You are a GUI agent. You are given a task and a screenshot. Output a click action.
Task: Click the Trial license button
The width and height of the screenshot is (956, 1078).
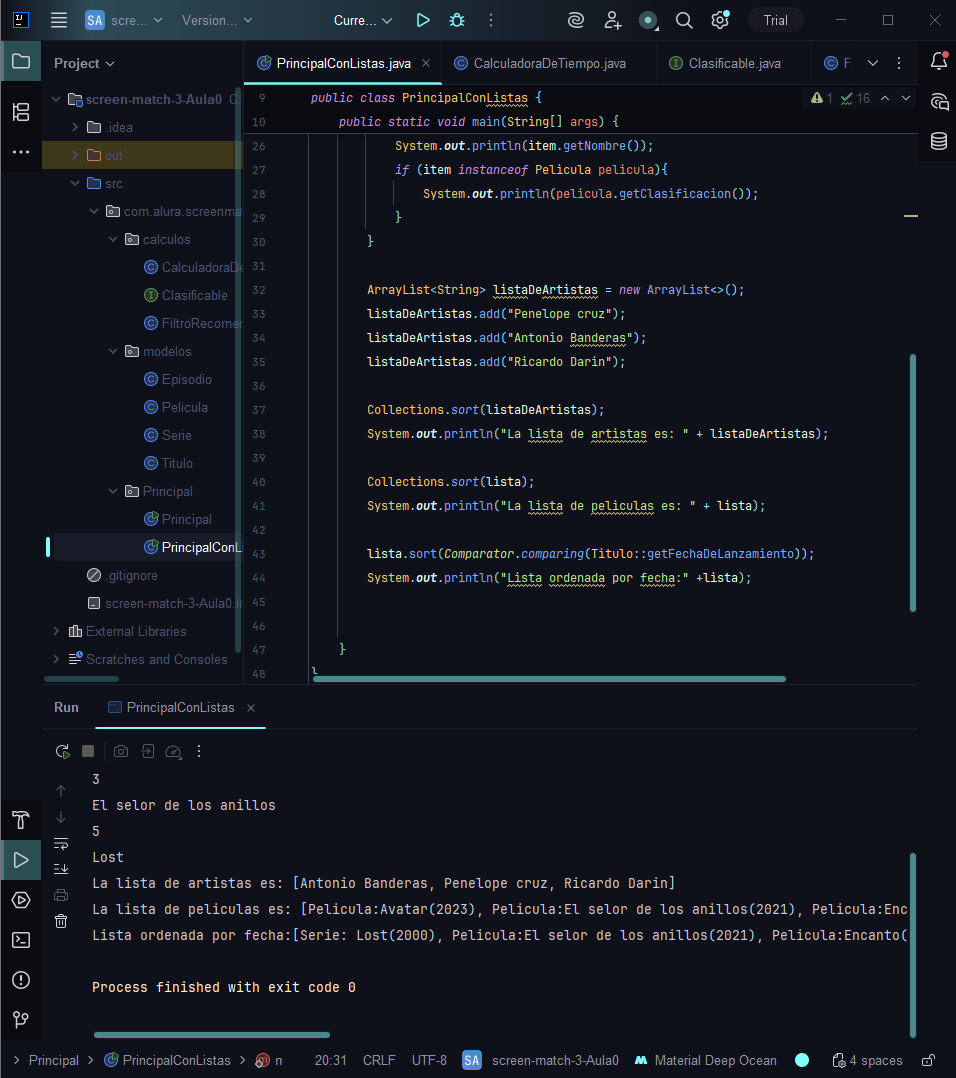[775, 21]
